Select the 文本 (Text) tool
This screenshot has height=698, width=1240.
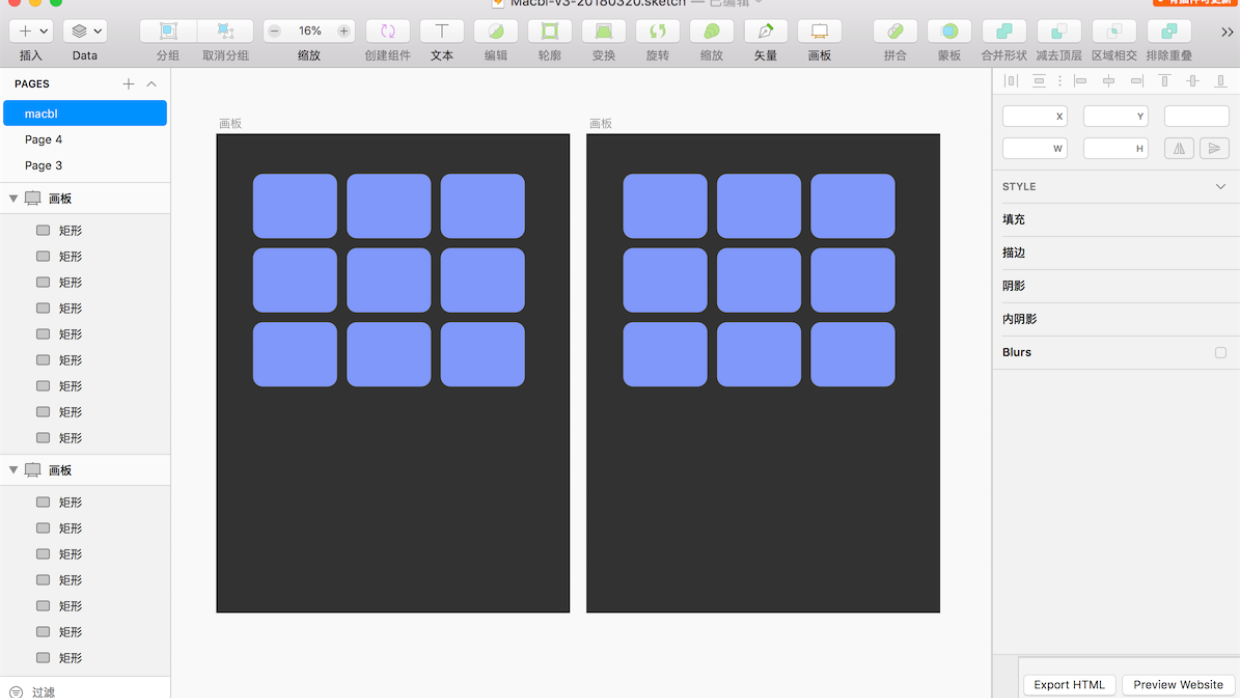(x=442, y=31)
